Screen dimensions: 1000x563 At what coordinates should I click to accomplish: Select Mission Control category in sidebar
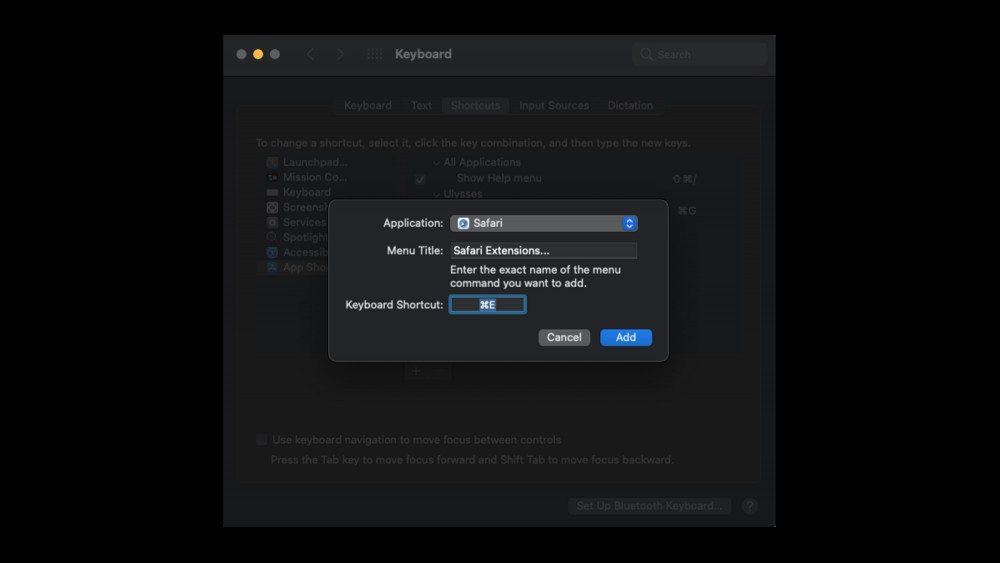tap(314, 177)
